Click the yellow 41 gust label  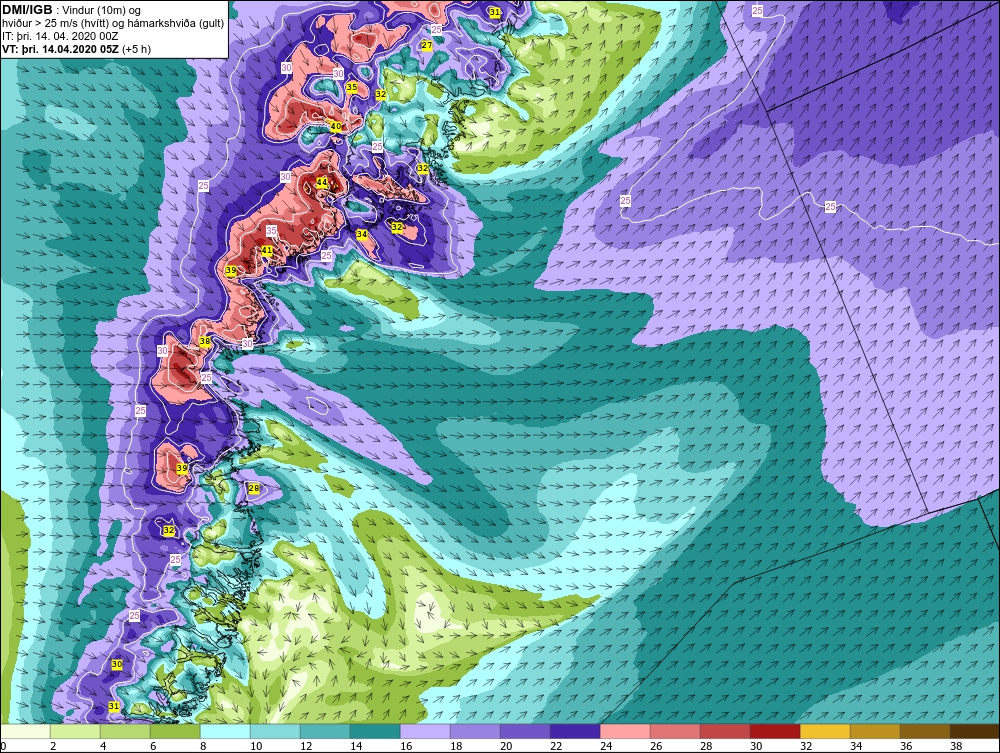[267, 251]
